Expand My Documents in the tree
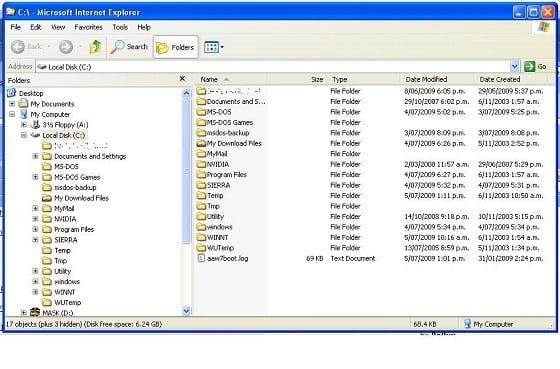The height and width of the screenshot is (369, 560). (12, 104)
